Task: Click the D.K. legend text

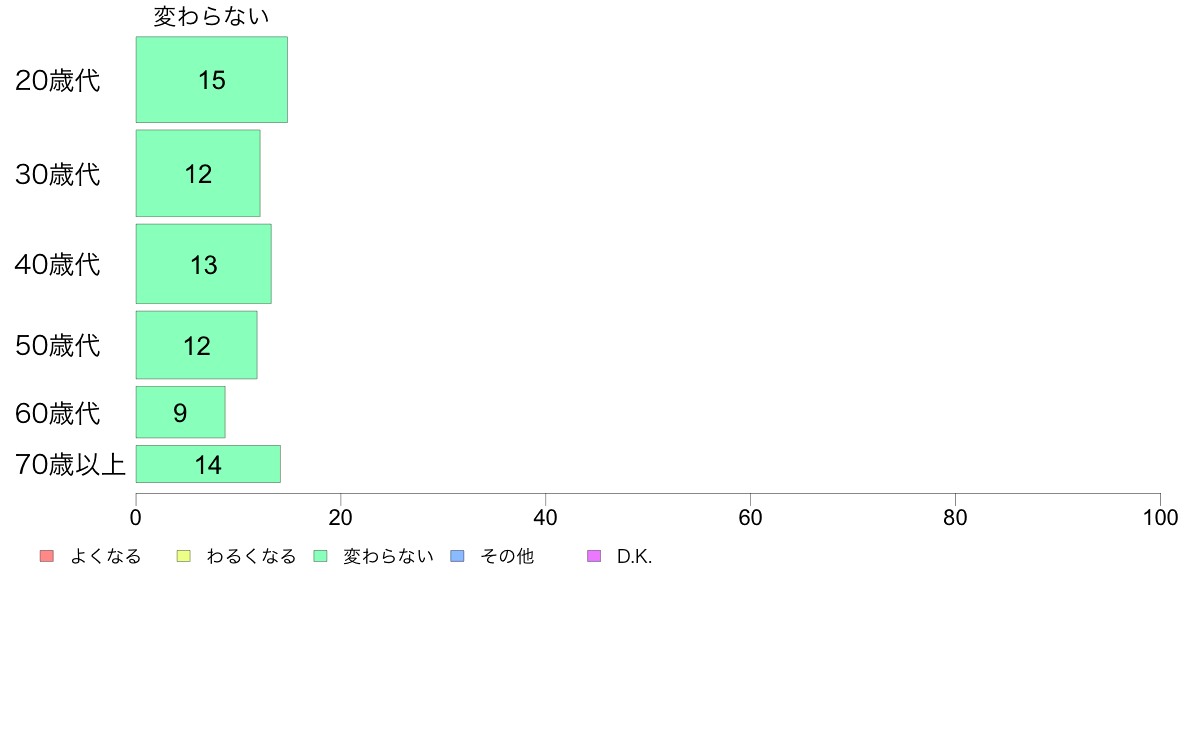Action: pyautogui.click(x=634, y=556)
